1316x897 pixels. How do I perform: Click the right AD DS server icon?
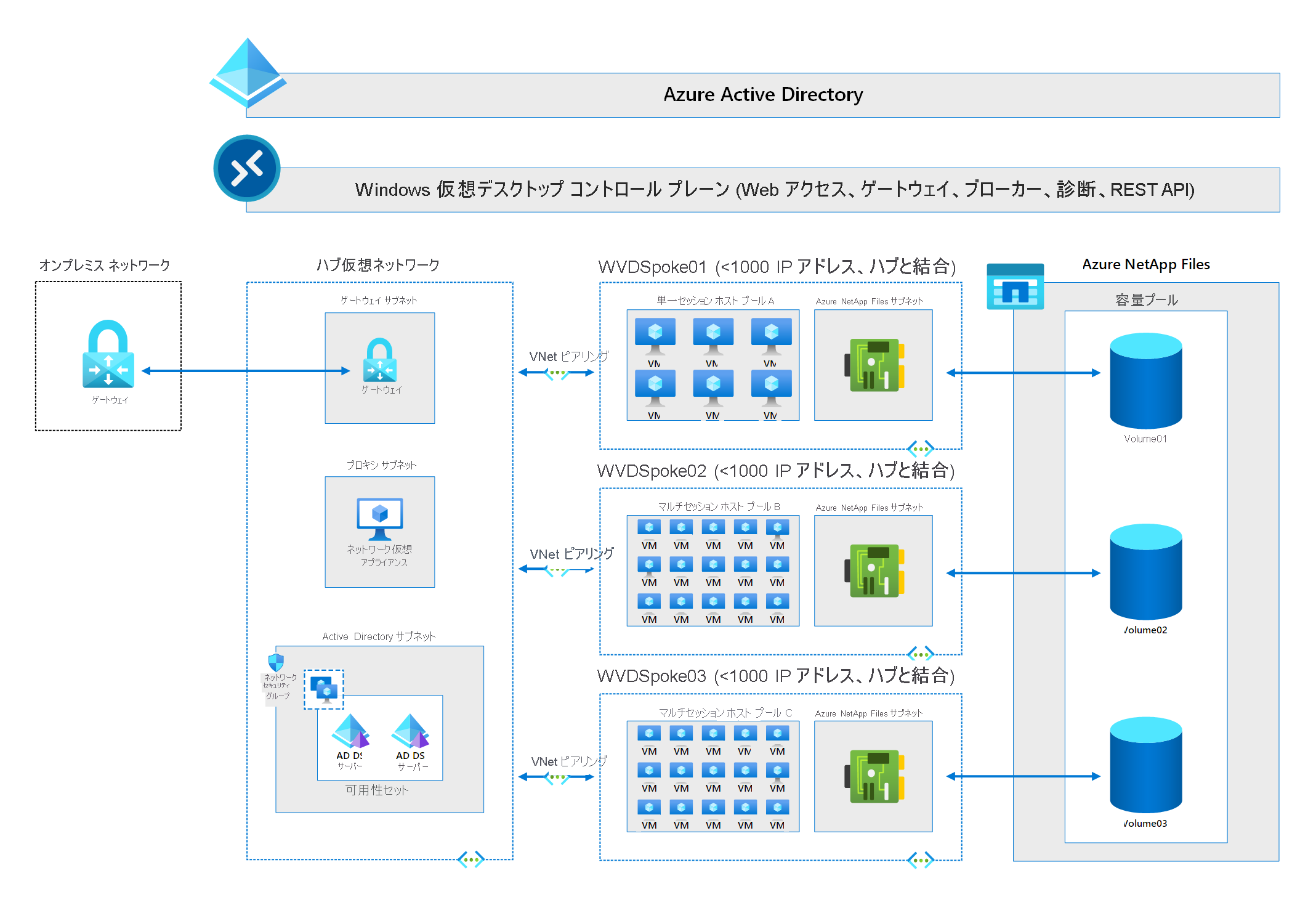tap(410, 731)
